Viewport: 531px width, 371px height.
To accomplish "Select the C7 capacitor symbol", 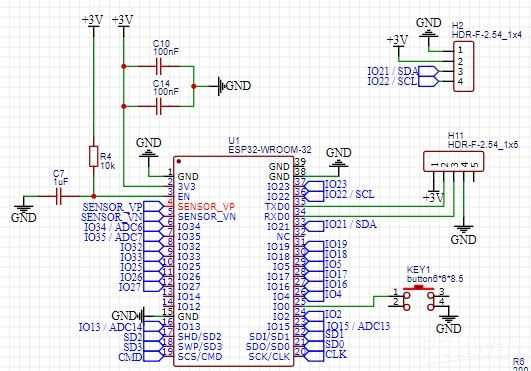I will tap(59, 196).
